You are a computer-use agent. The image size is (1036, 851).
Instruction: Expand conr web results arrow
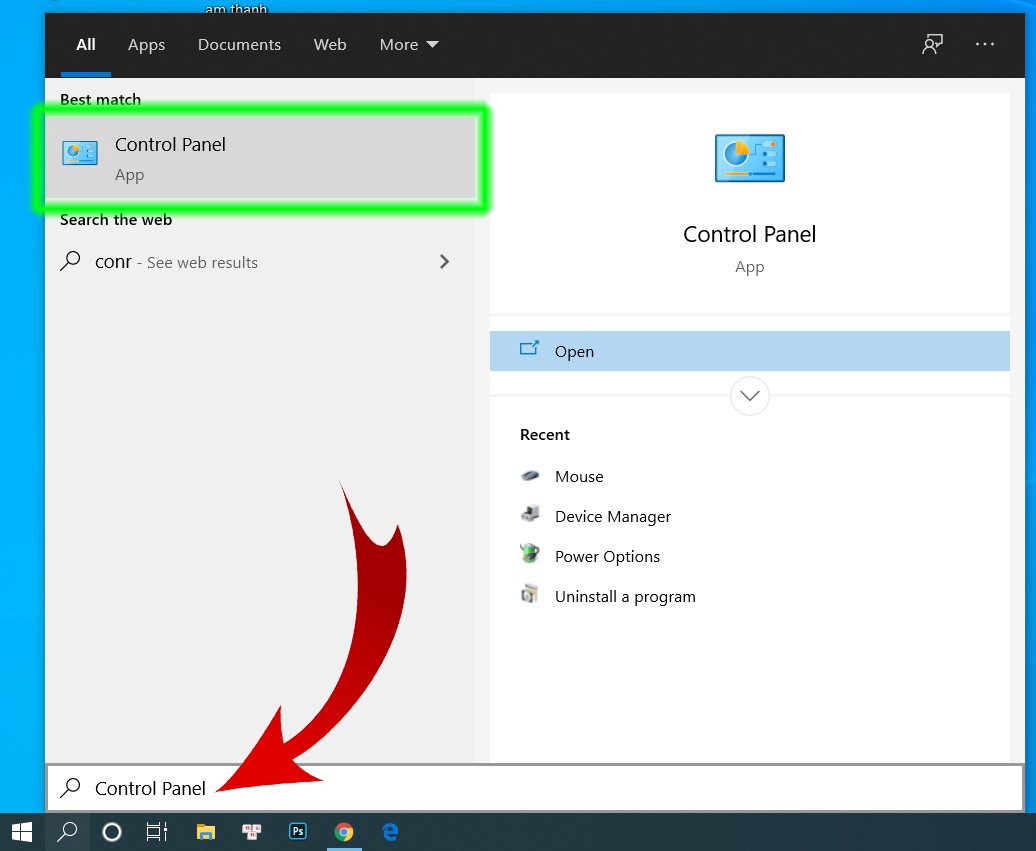pyautogui.click(x=445, y=262)
